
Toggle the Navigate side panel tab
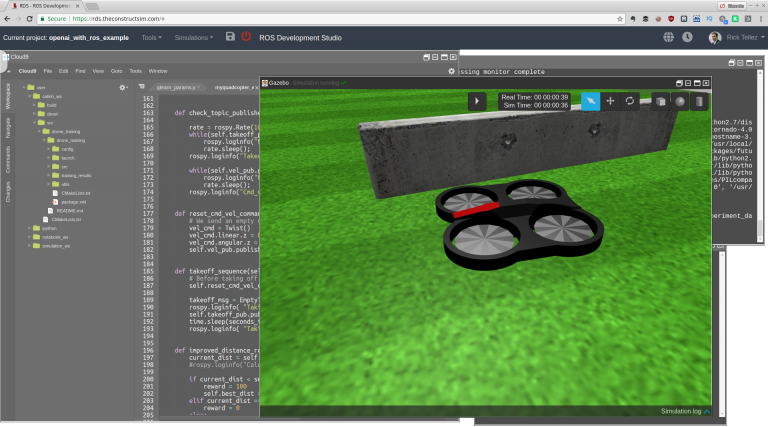coord(8,126)
